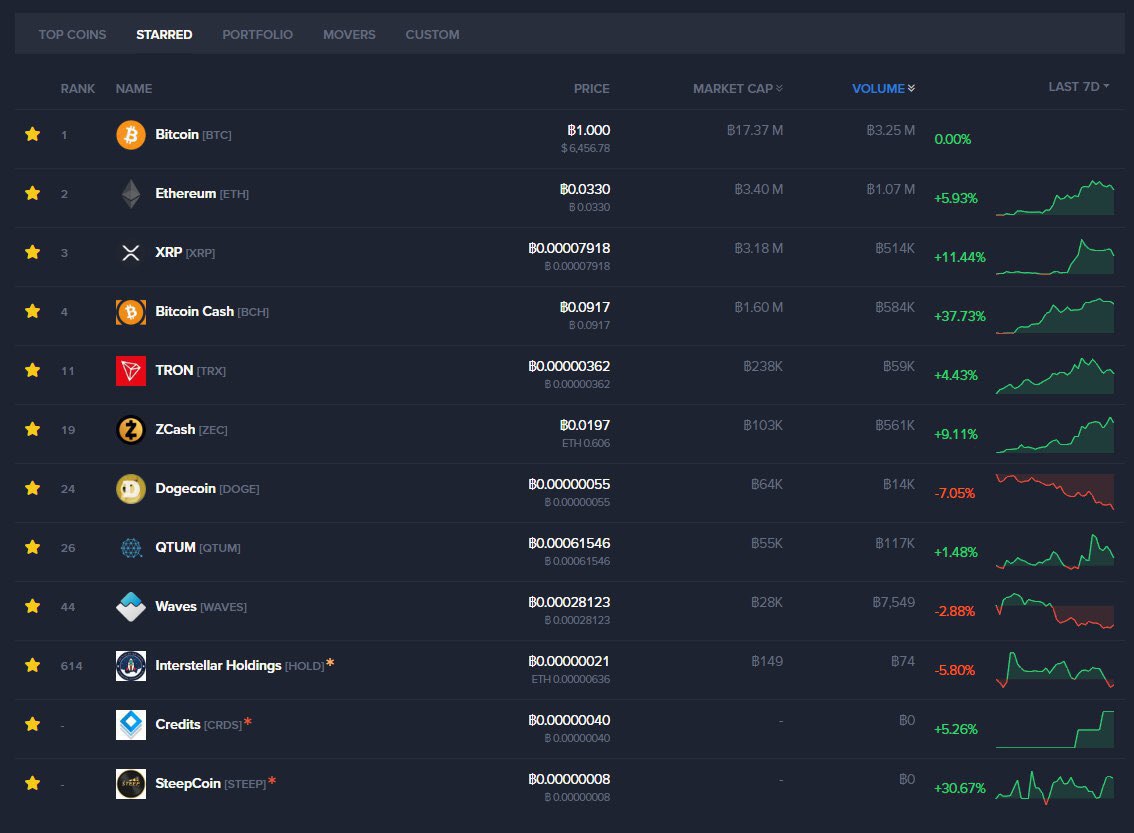Click TRON price ฿0.00000362
1134x833 pixels.
(569, 366)
